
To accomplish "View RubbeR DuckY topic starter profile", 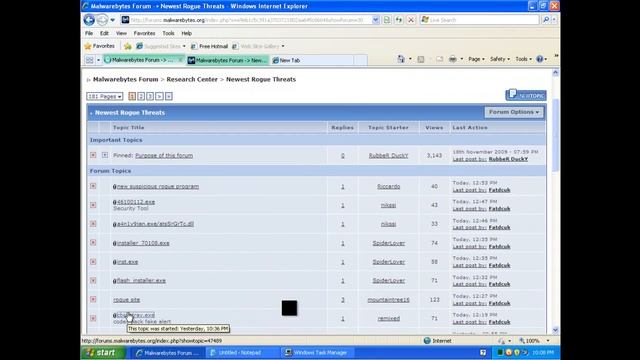I will [389, 156].
